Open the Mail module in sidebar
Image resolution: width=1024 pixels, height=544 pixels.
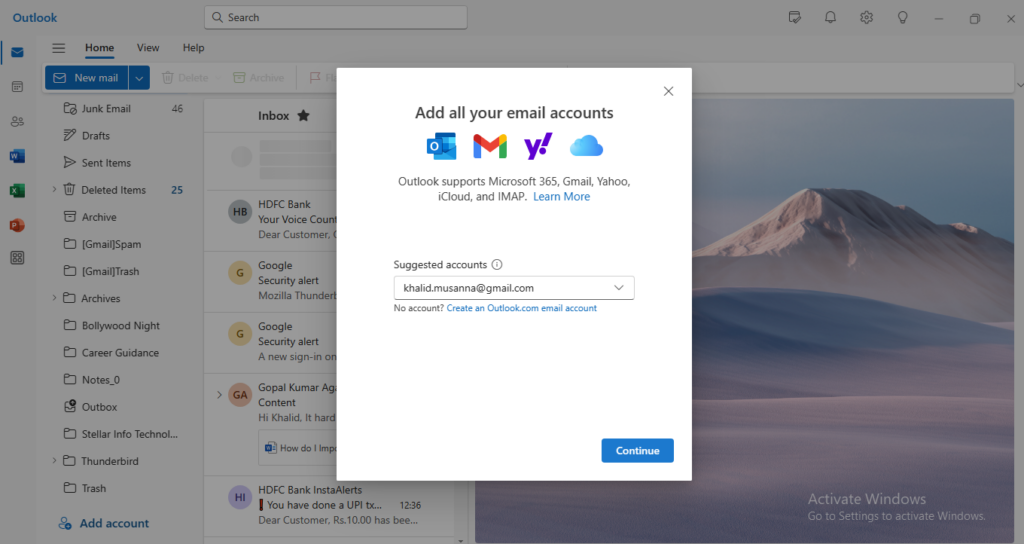click(x=18, y=52)
